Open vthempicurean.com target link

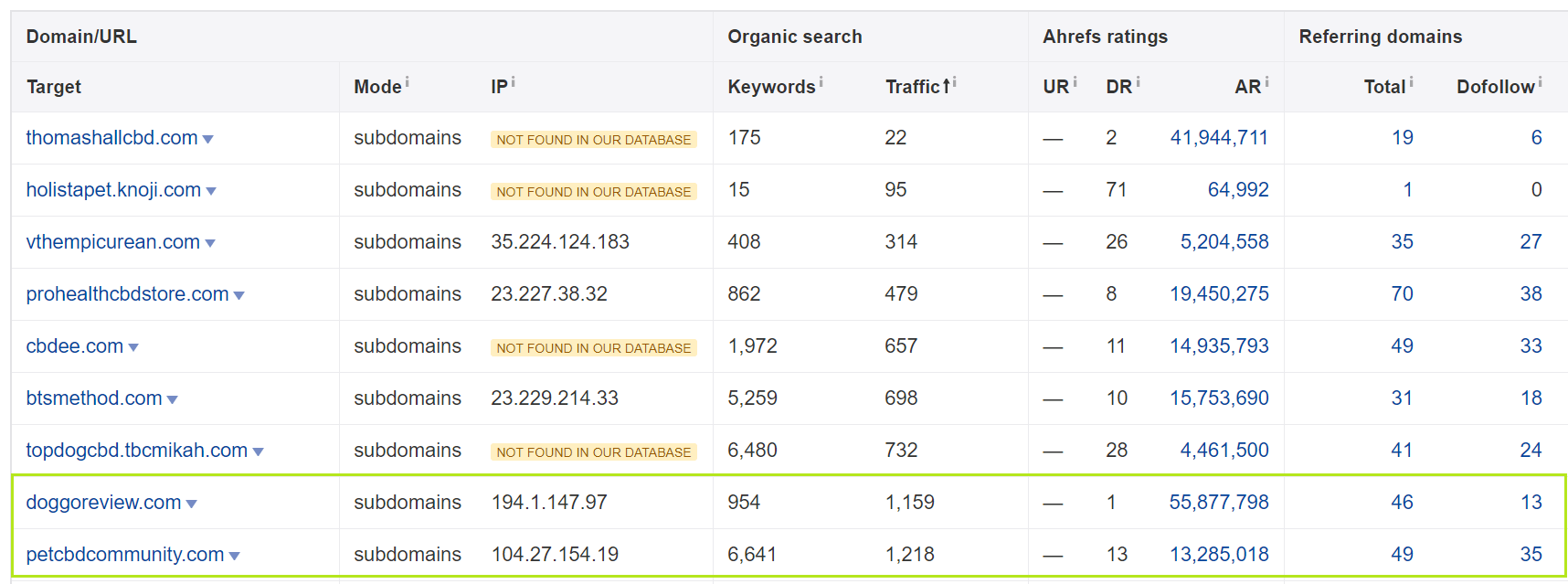tap(112, 242)
